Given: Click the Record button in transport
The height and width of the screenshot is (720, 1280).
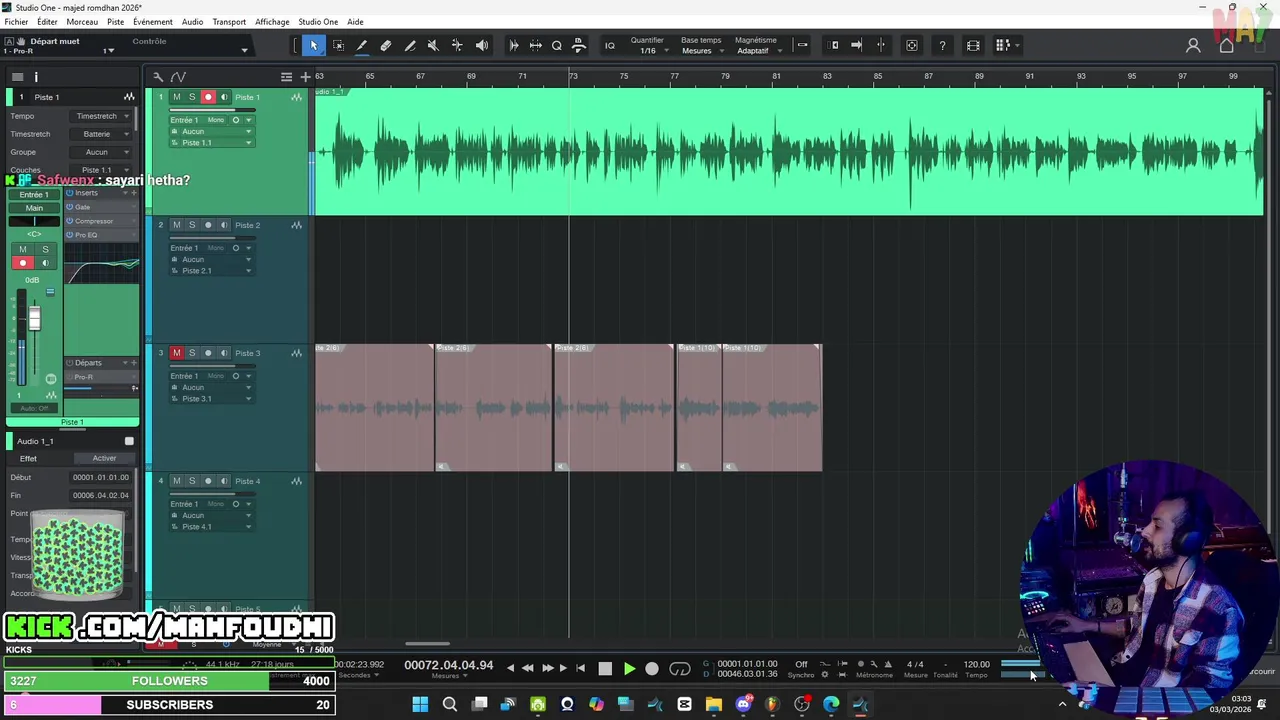Looking at the screenshot, I should click(x=652, y=669).
